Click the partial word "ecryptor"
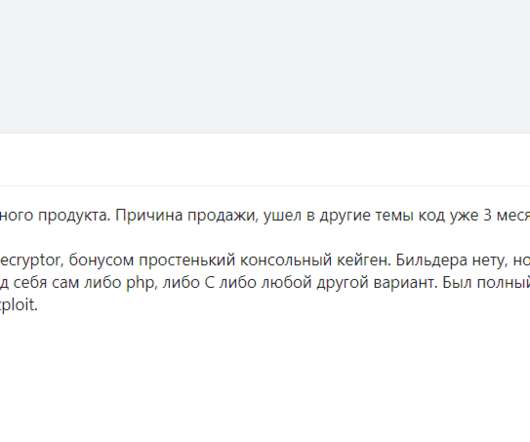 coord(30,261)
